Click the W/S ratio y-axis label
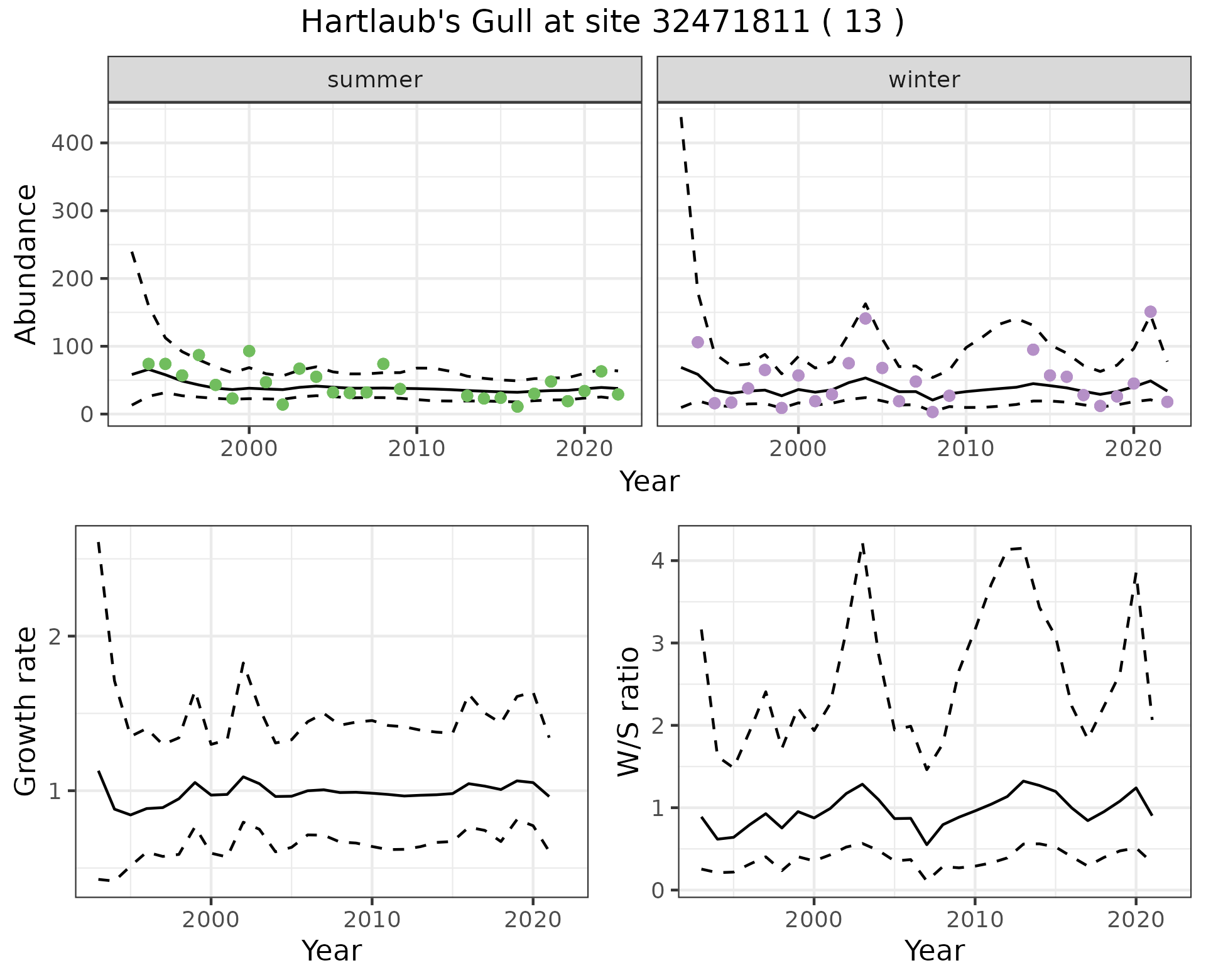This screenshot has height=980, width=1206. point(629,712)
